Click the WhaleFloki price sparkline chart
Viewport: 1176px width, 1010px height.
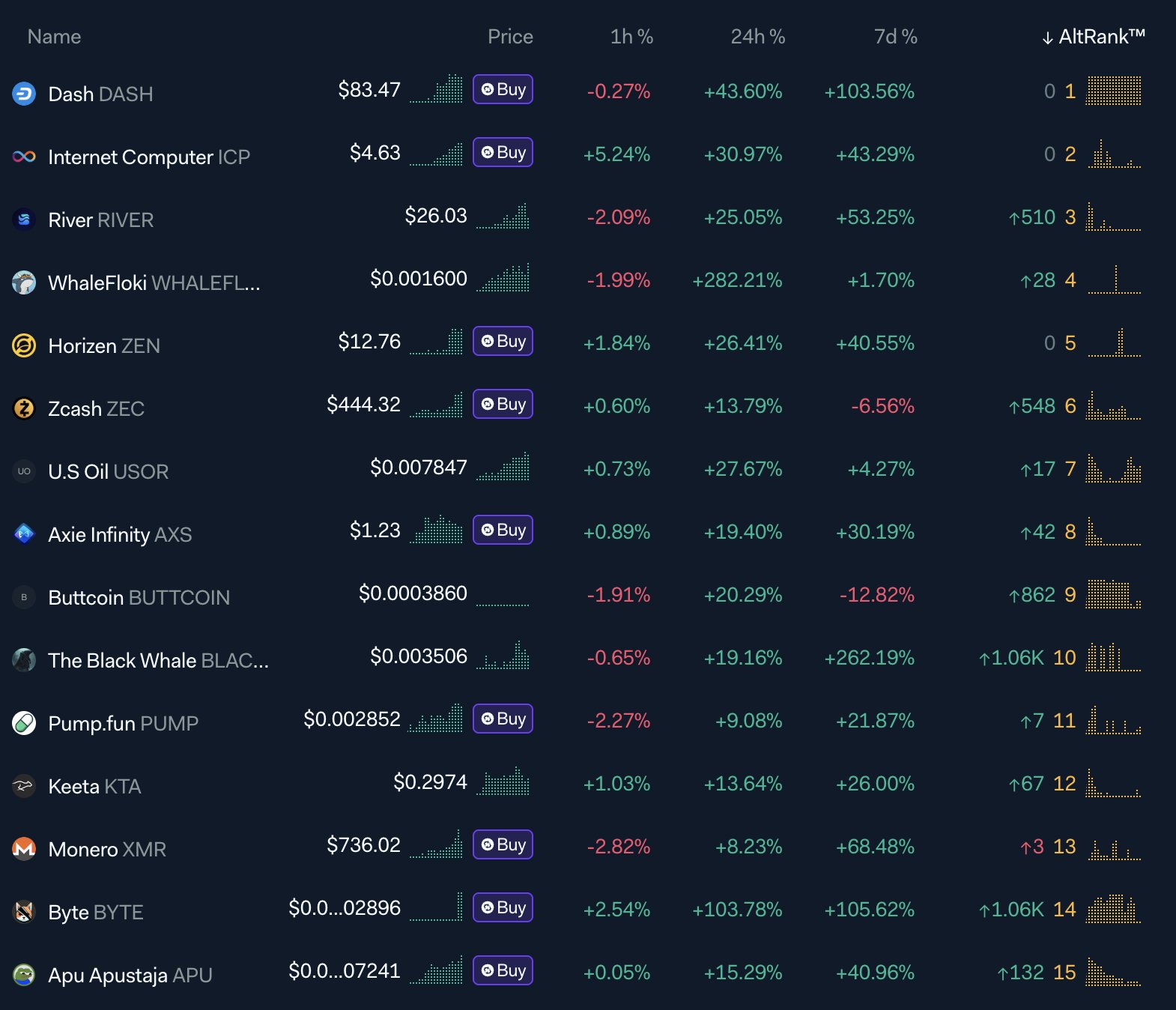tap(503, 278)
